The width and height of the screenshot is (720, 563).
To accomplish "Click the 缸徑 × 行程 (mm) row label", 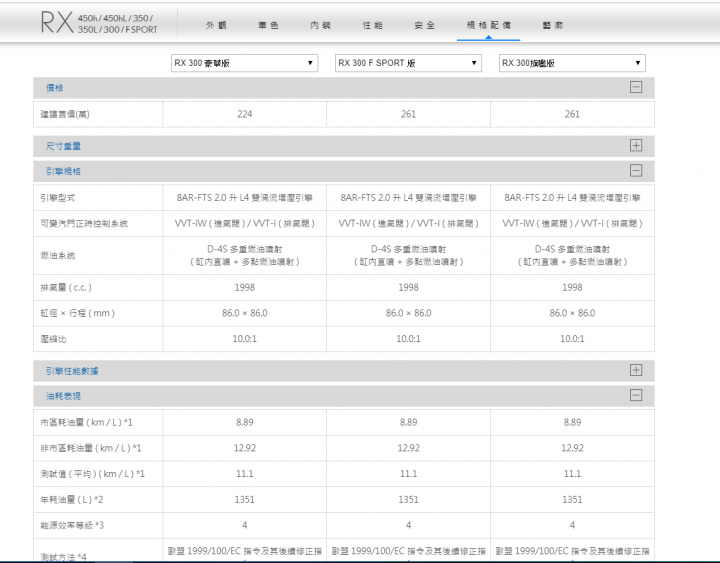I will 78,313.
